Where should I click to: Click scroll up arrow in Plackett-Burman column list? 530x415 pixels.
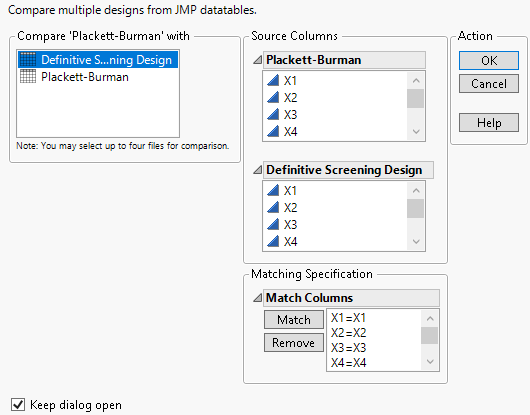pos(416,80)
